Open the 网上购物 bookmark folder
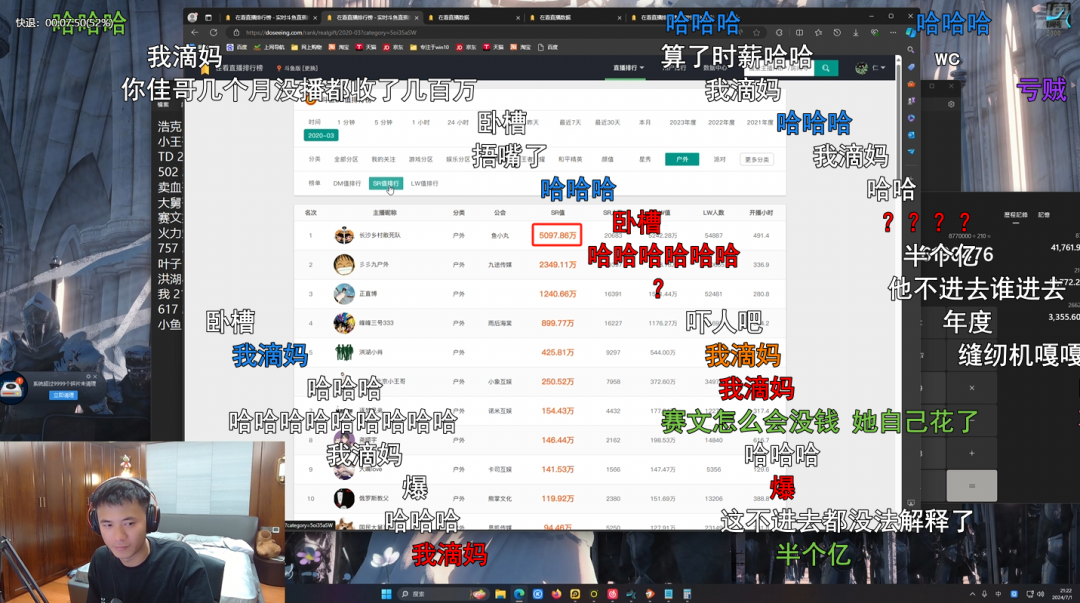Image resolution: width=1080 pixels, height=603 pixels. [307, 48]
